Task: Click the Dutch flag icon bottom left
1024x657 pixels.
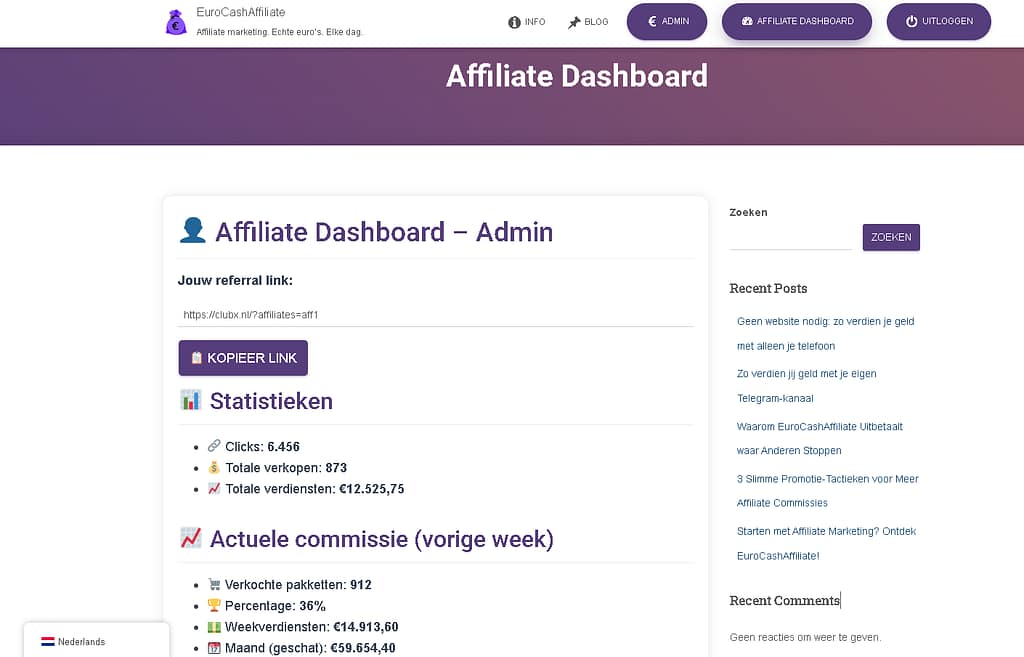Action: [47, 642]
